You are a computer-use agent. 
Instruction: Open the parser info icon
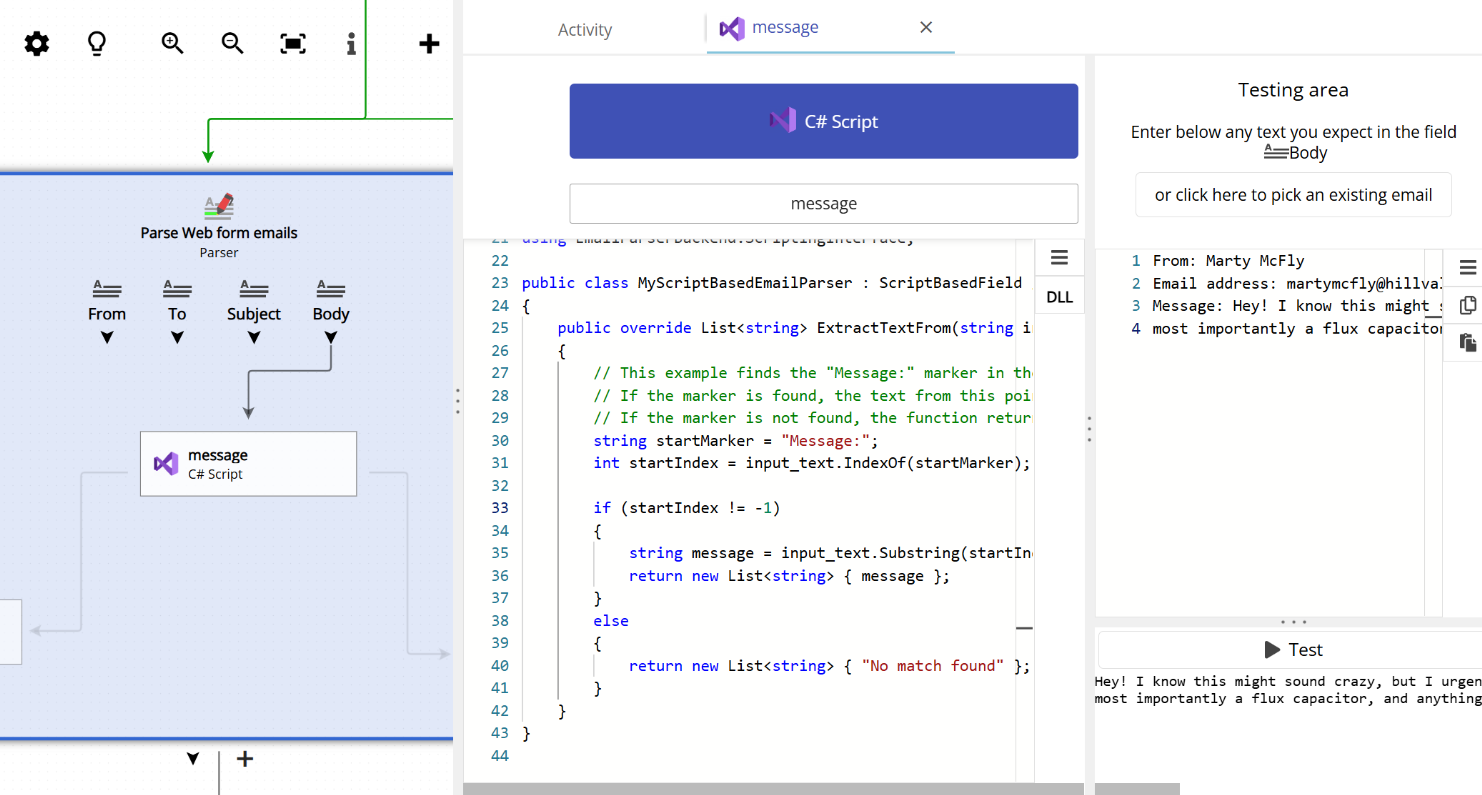[x=350, y=43]
